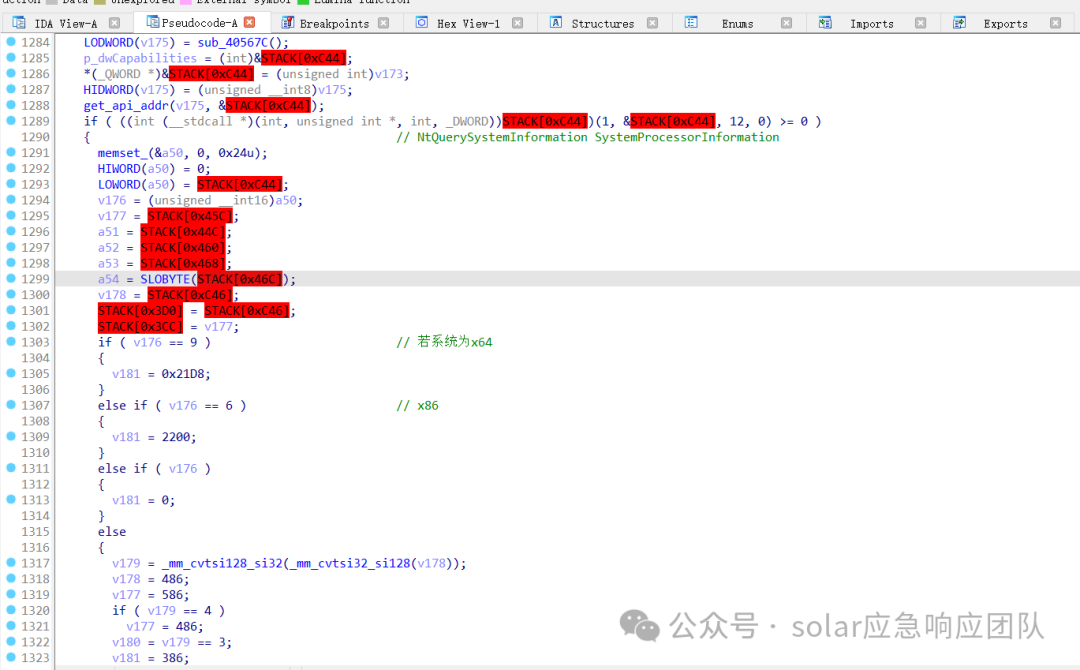
Task: Toggle breakpoint dot on line 1317
Action: click(11, 563)
